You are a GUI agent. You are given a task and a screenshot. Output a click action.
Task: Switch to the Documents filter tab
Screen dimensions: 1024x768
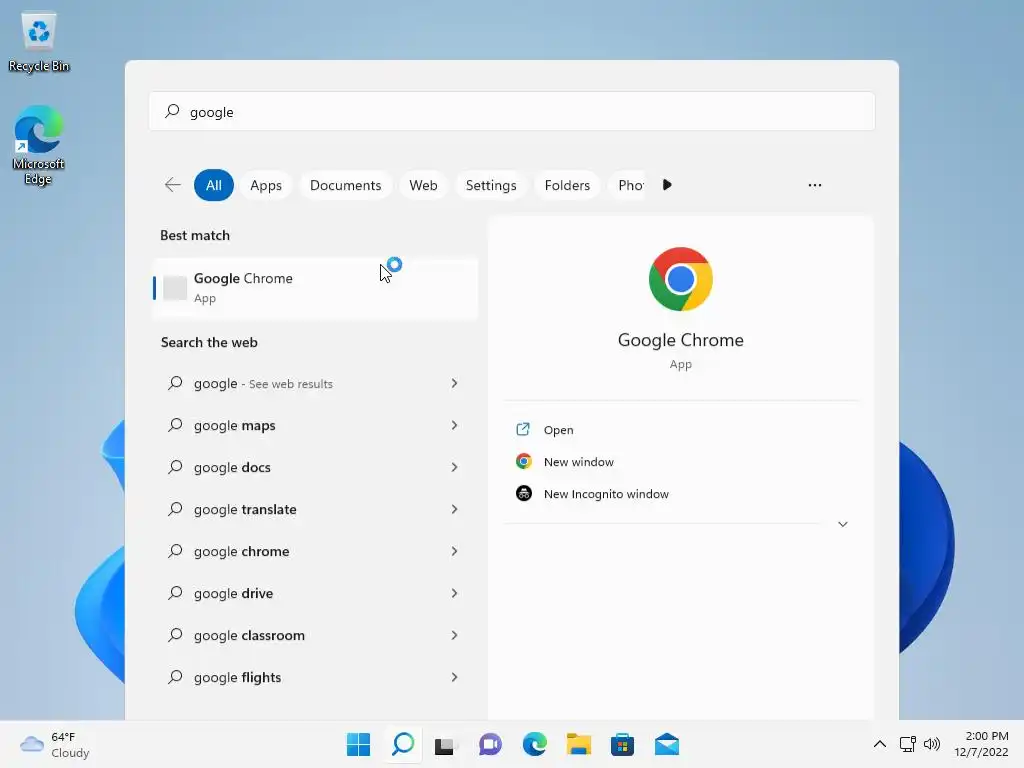tap(345, 185)
